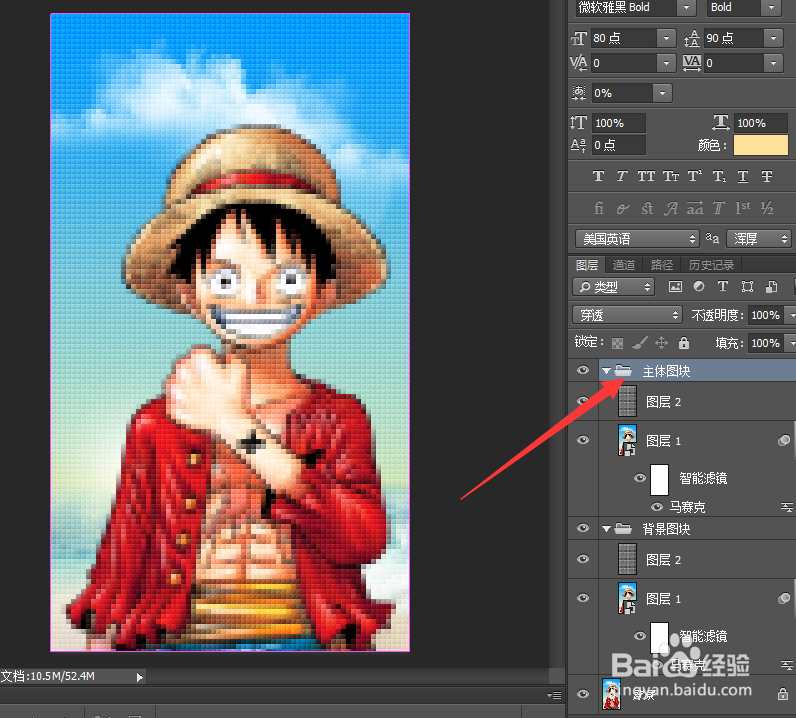This screenshot has width=796, height=718.
Task: Lock transparent pixels icon
Action: click(x=617, y=343)
